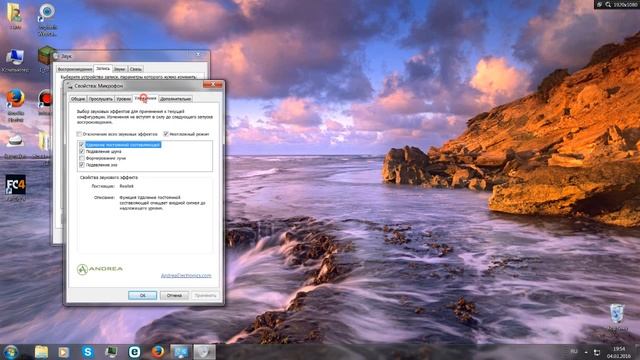Click the 'Применить' button
Image resolution: width=640 pixels, height=360 pixels.
205,295
